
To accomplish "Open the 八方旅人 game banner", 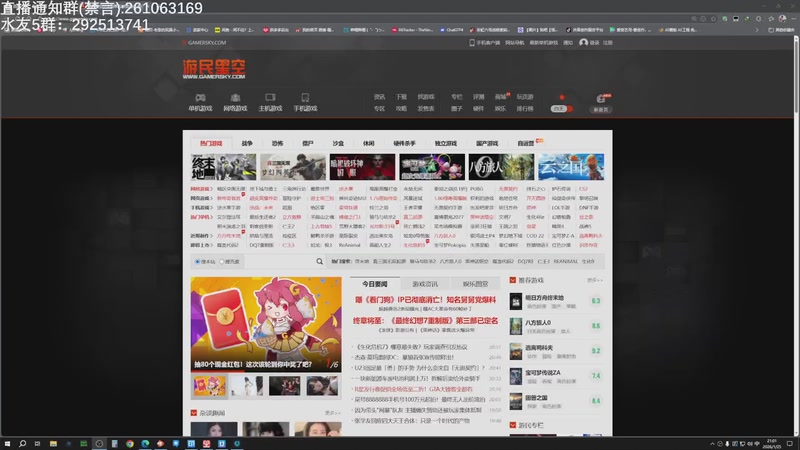I will 501,167.
